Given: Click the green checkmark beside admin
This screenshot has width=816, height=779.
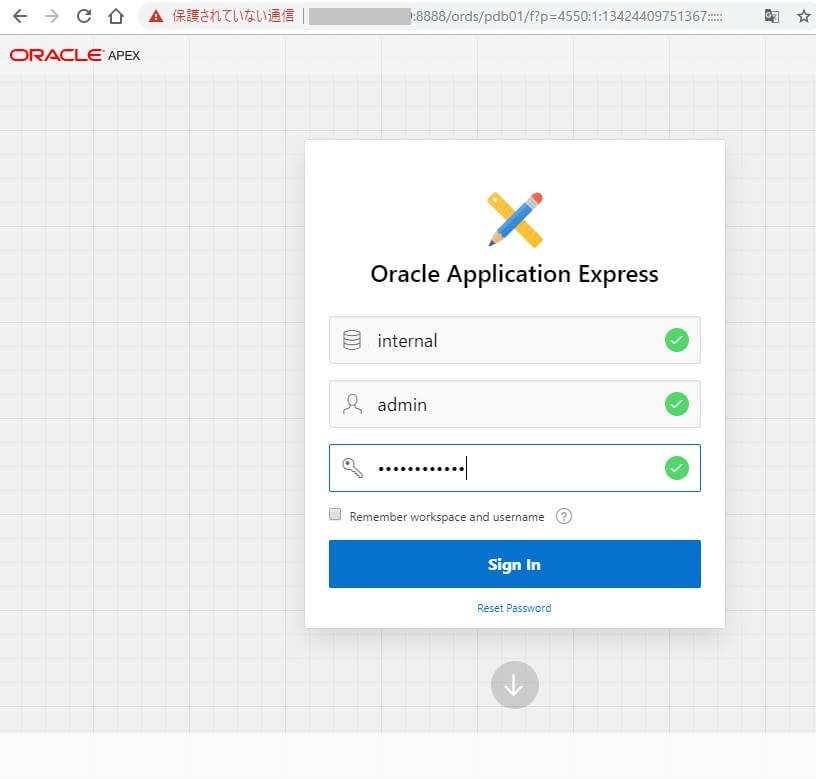Looking at the screenshot, I should pyautogui.click(x=677, y=404).
